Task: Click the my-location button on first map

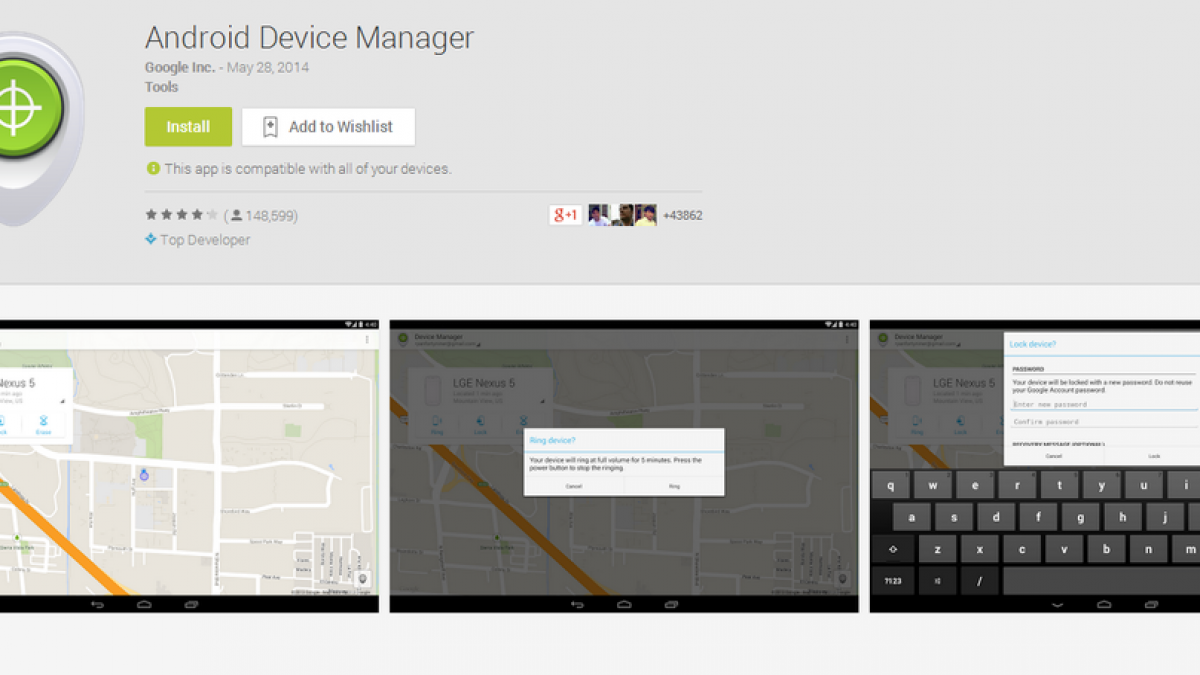Action: pos(362,579)
